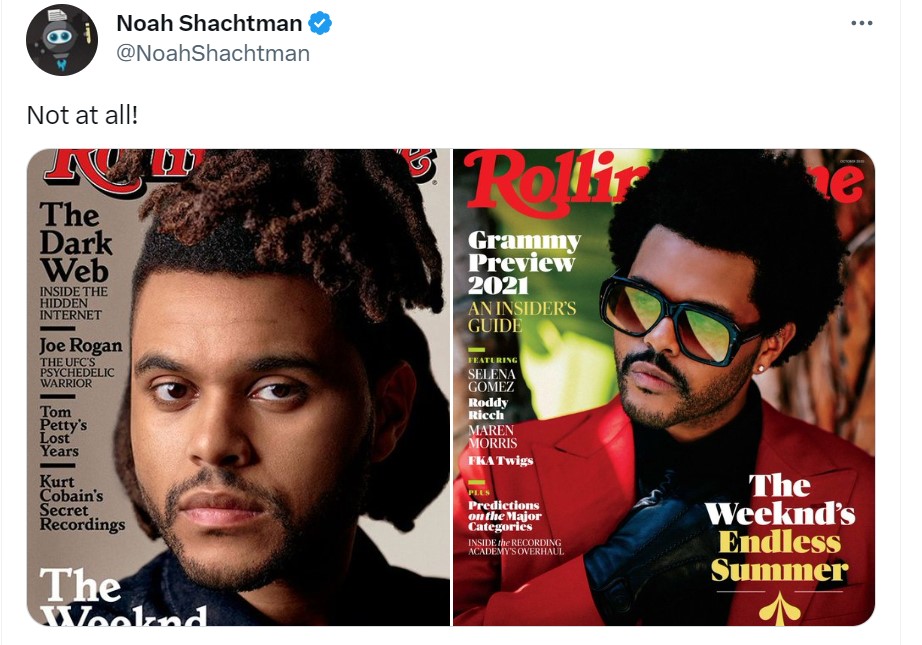The image size is (922, 645).
Task: Open the Noah Shachtman display name link
Action: (209, 24)
